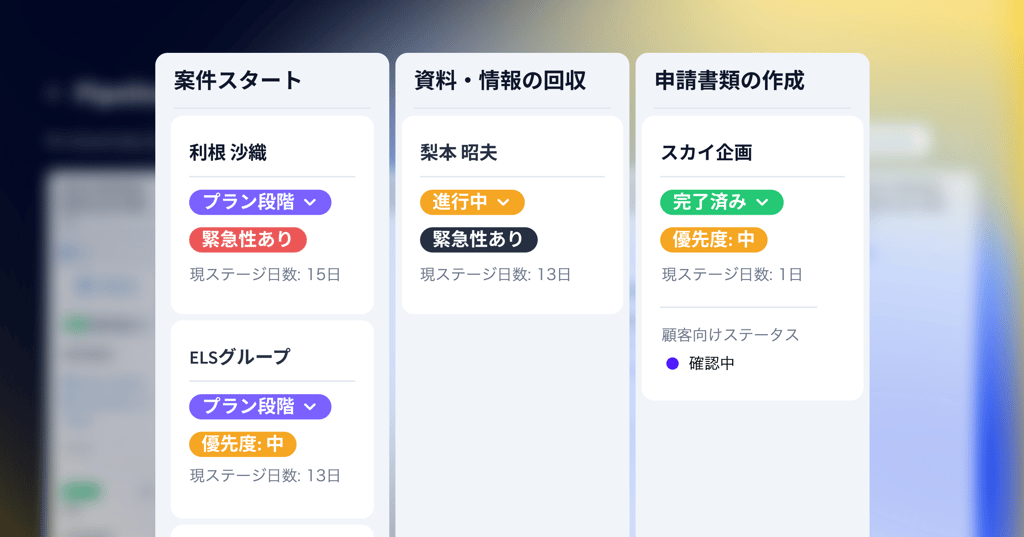Open 完了済み status dropdown on スカイ企画 card
Screen dimensions: 1024x537
point(722,202)
